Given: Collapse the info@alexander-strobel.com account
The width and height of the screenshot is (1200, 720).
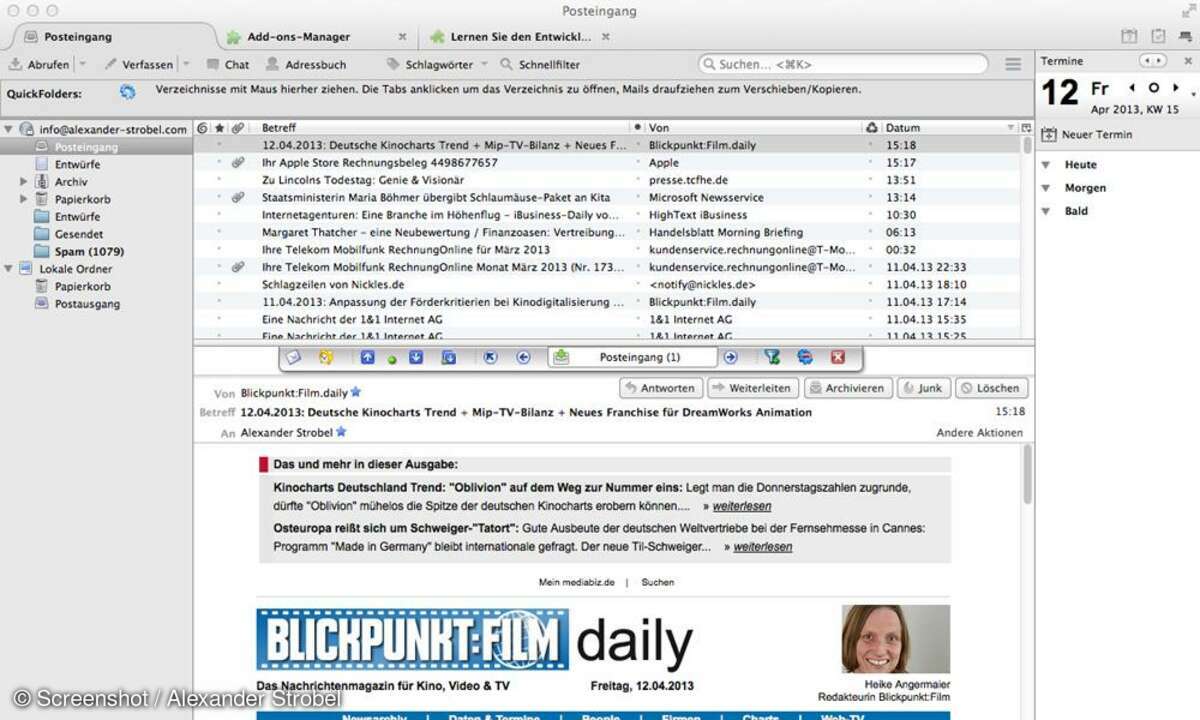Looking at the screenshot, I should click(x=9, y=129).
